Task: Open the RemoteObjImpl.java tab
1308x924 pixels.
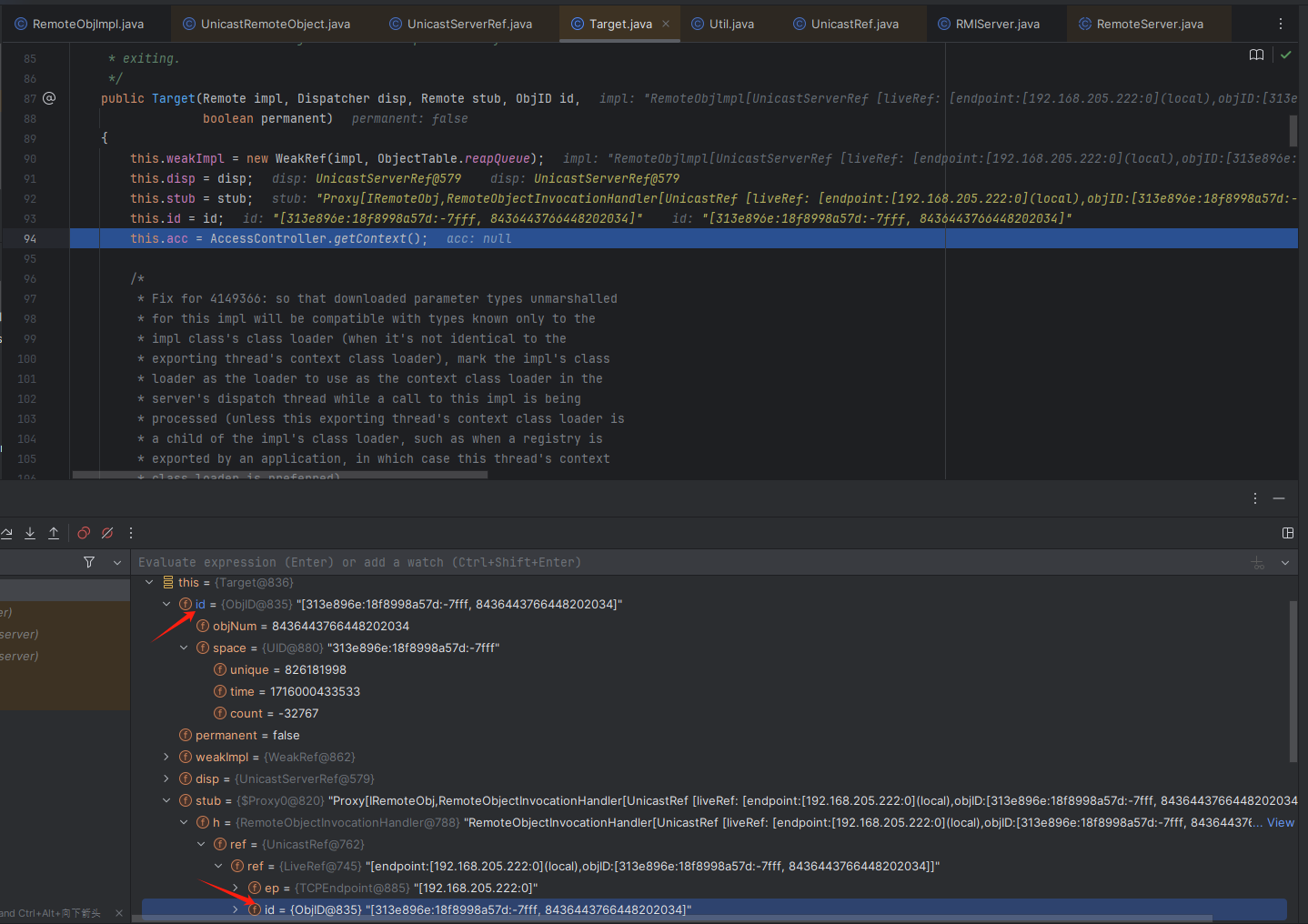Action: click(79, 24)
